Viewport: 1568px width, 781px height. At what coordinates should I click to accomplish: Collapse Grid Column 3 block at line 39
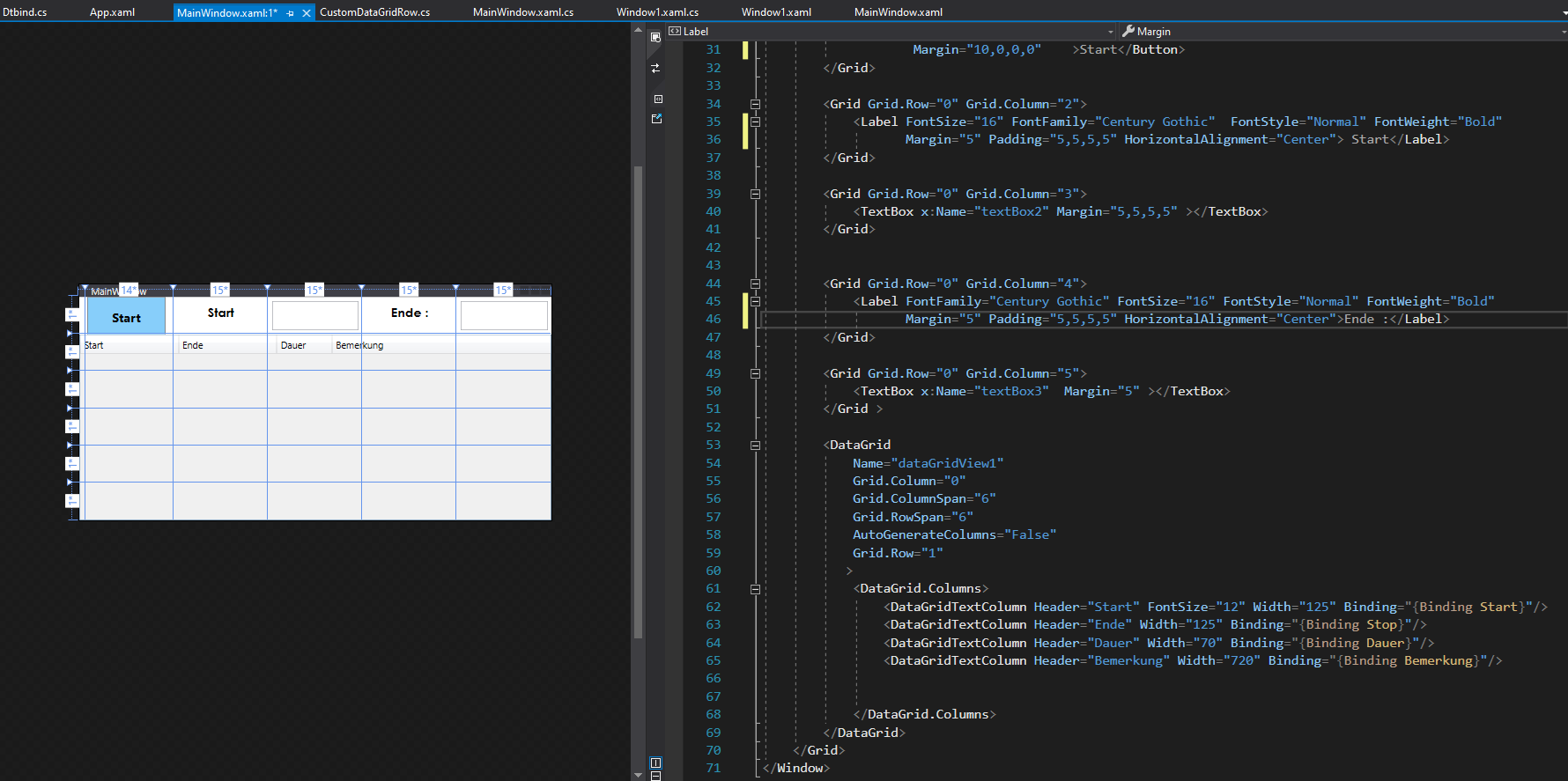coord(755,194)
